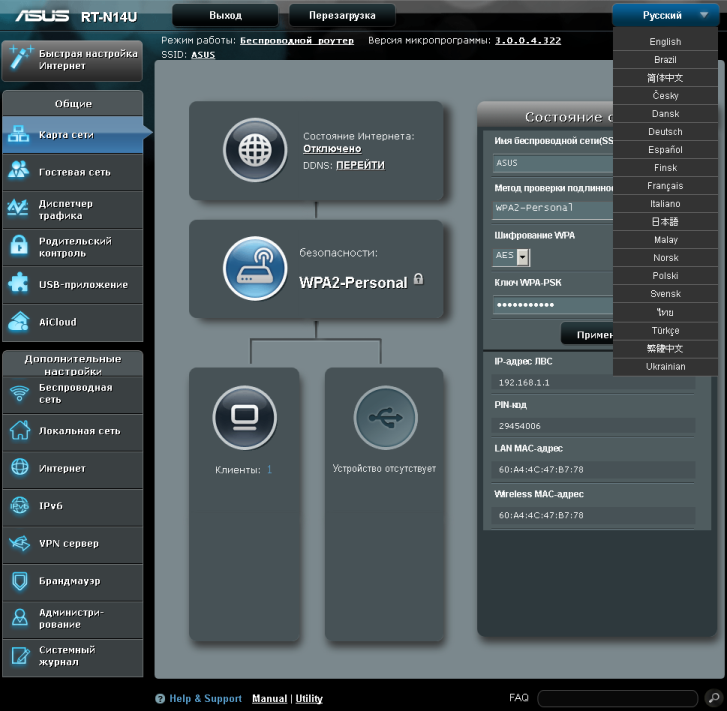Select Ukrainian from language list
This screenshot has height=711, width=727.
point(665,367)
